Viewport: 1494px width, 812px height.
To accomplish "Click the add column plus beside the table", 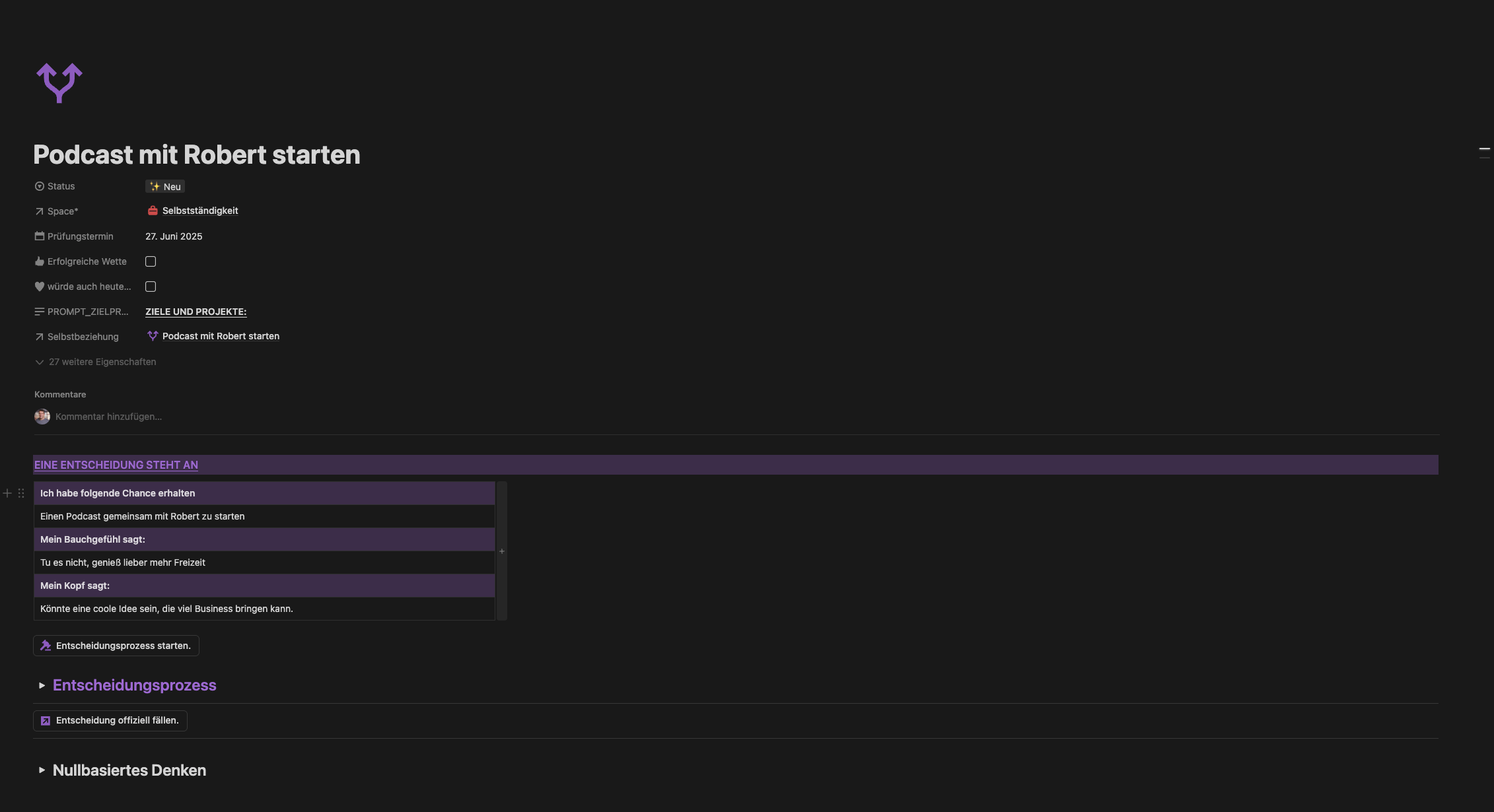I will tap(502, 551).
